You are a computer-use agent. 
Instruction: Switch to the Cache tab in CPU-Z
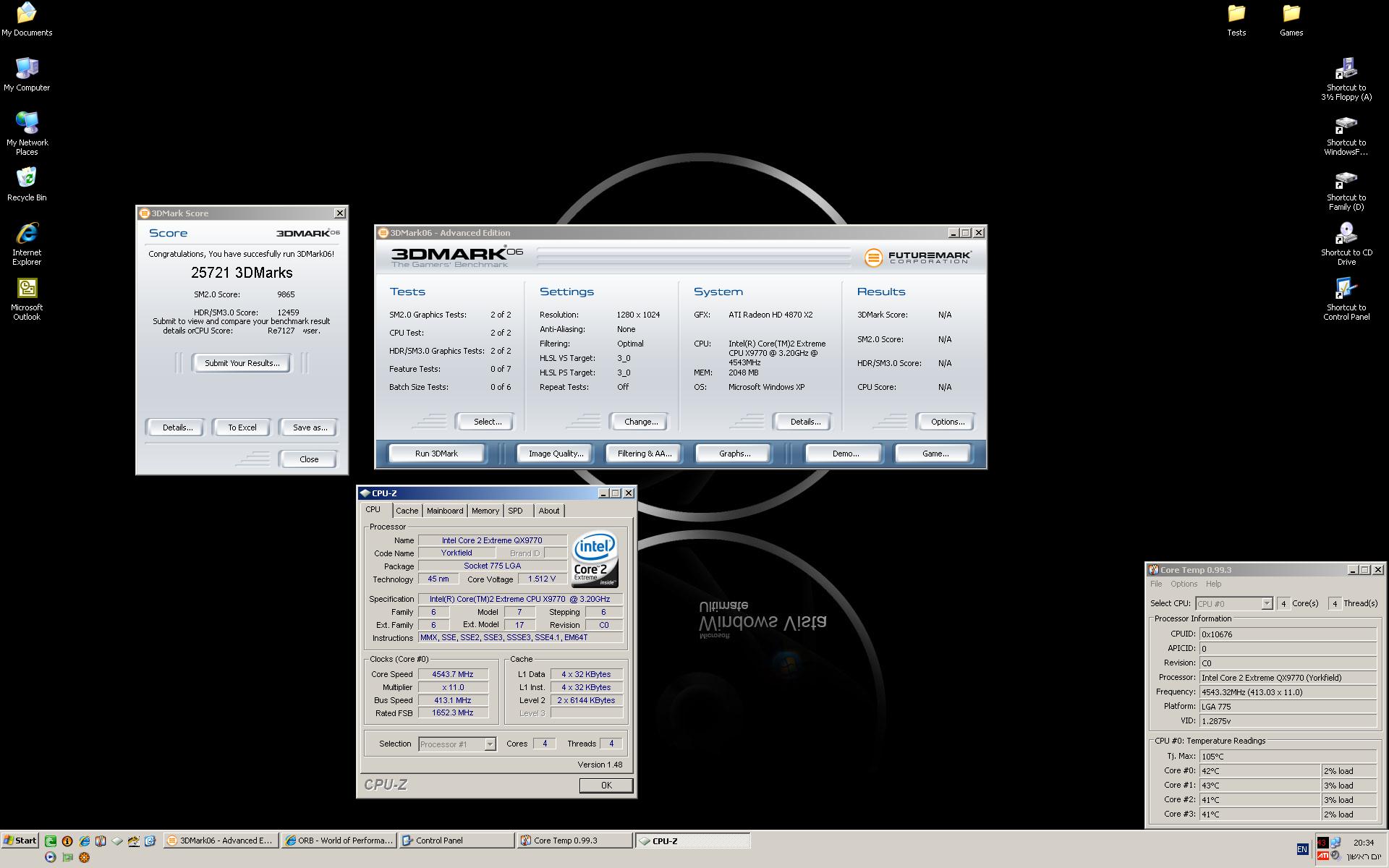pyautogui.click(x=407, y=511)
